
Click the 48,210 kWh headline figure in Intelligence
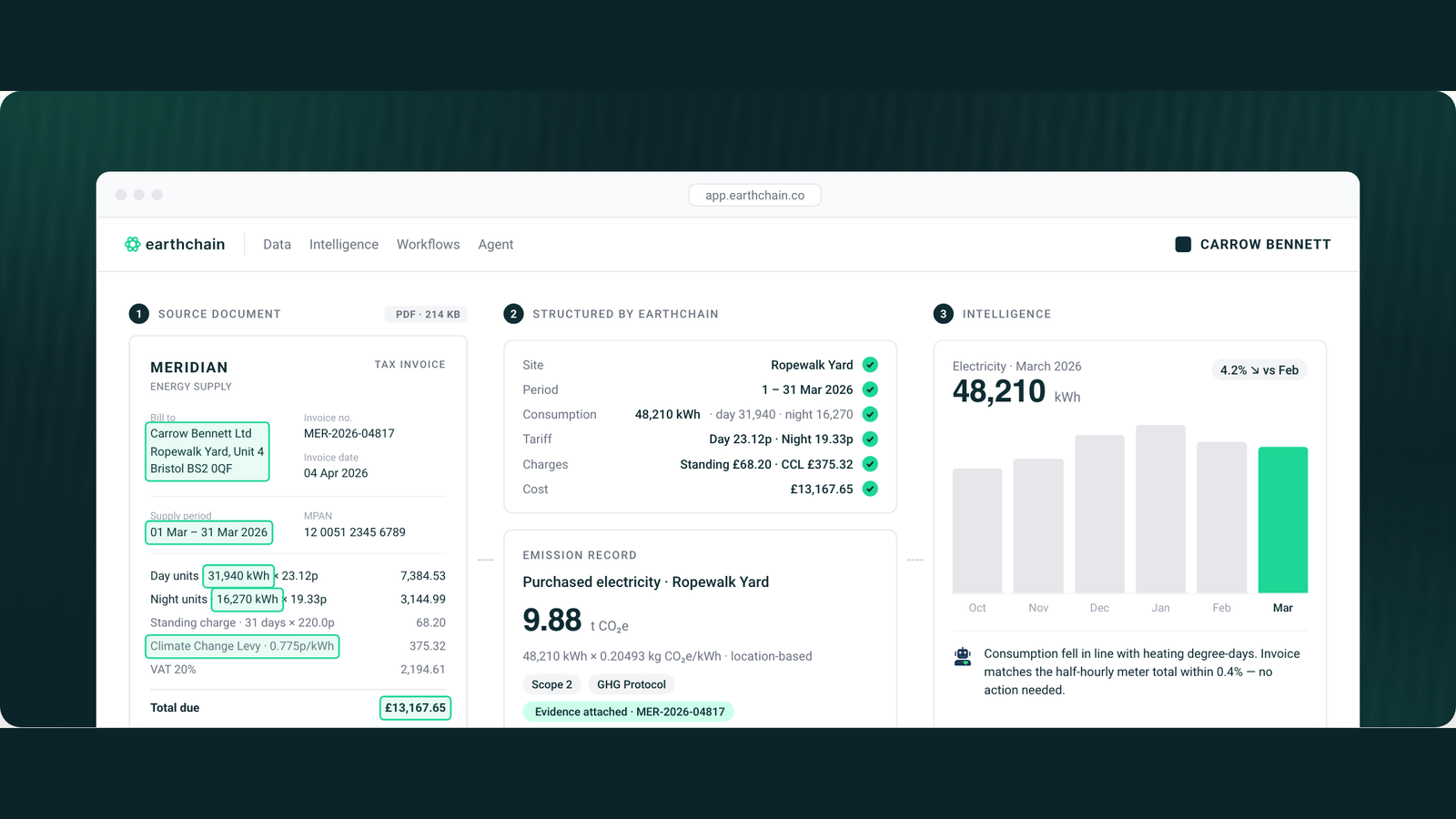[1016, 392]
